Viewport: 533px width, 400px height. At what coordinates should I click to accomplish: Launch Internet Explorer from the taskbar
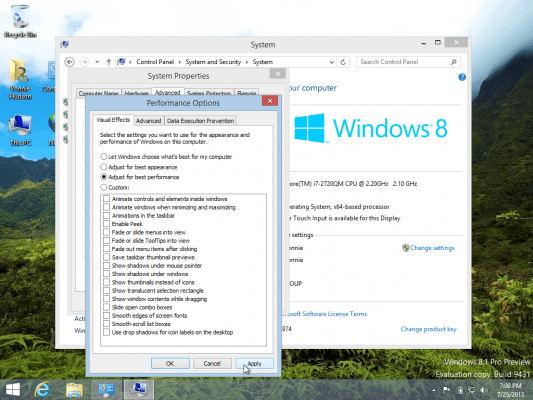(x=42, y=389)
